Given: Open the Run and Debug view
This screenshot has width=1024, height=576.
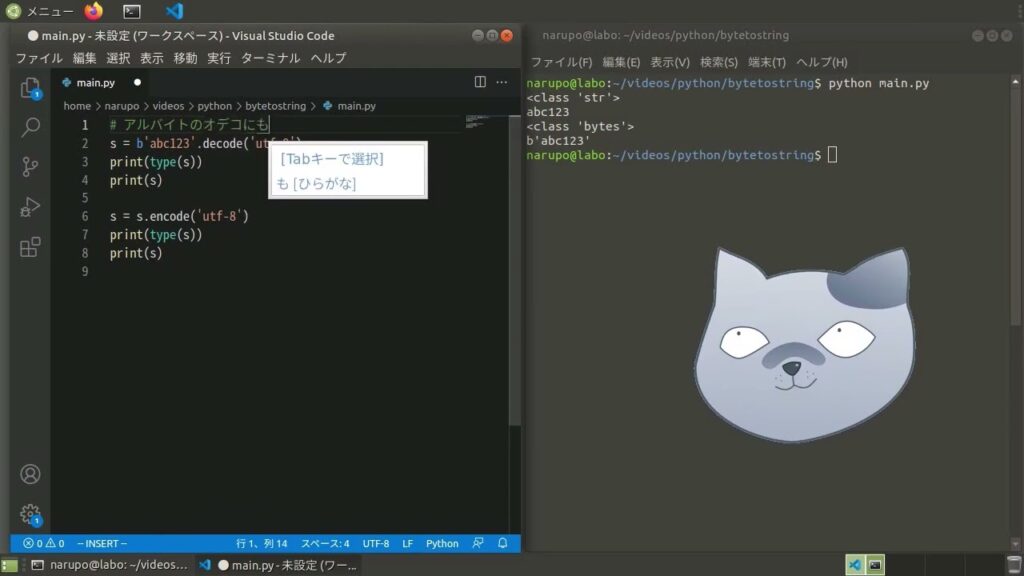Looking at the screenshot, I should [30, 207].
